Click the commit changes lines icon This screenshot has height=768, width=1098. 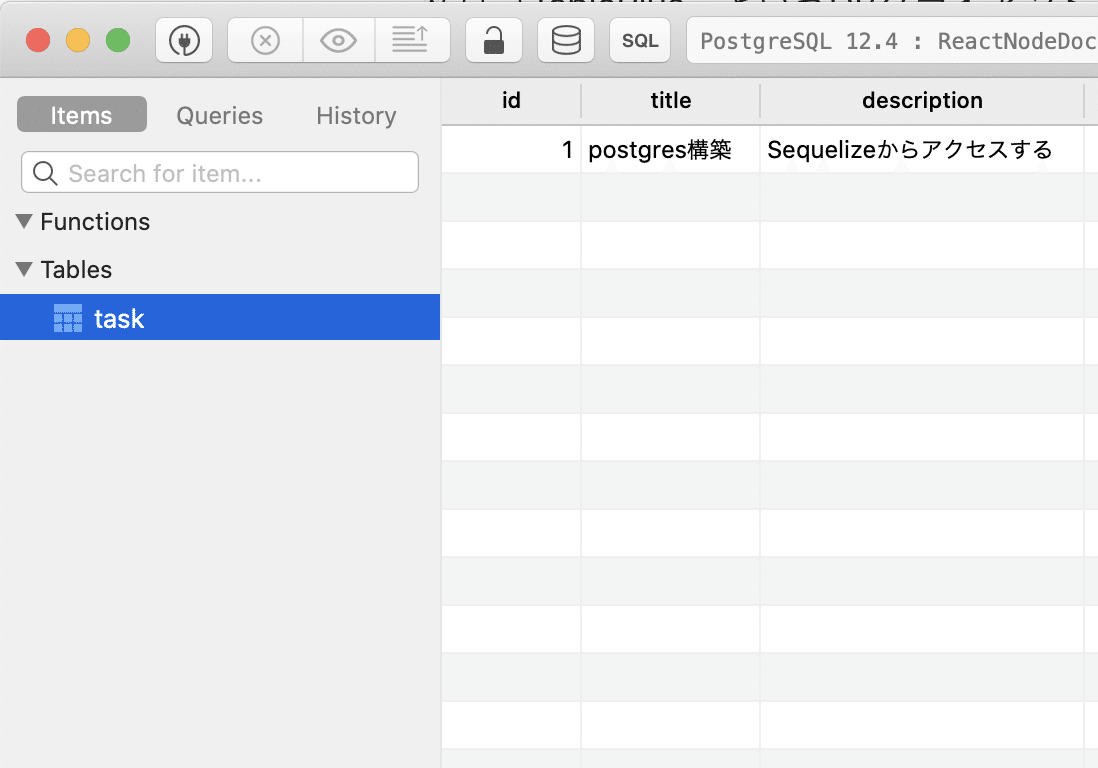pyautogui.click(x=412, y=41)
